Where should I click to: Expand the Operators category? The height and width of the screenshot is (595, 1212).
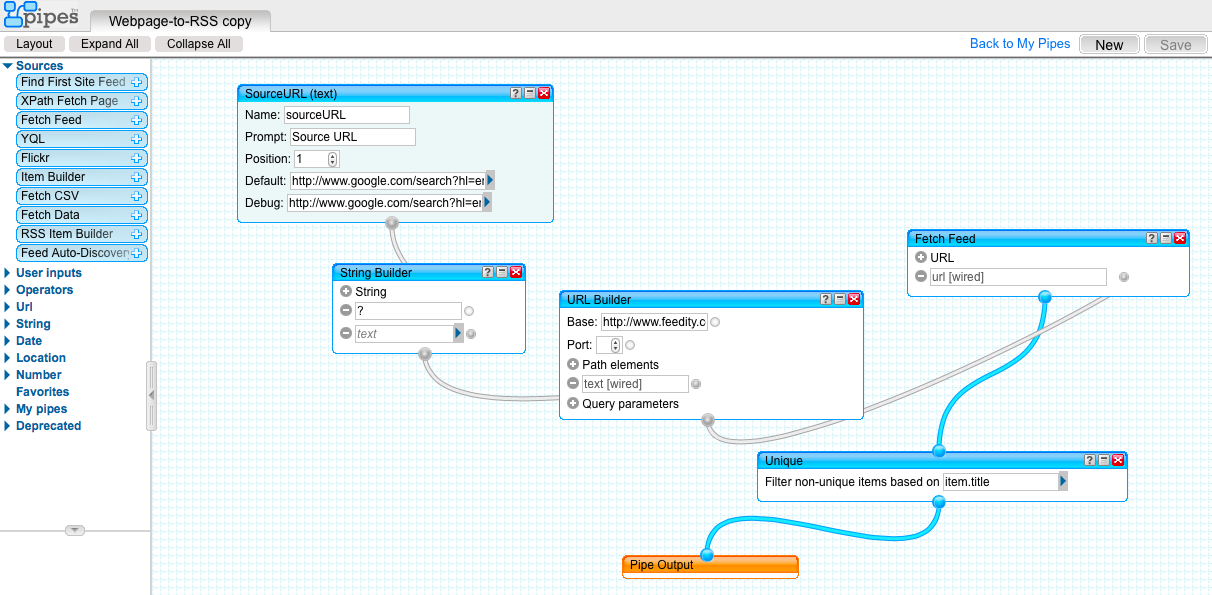pos(8,290)
